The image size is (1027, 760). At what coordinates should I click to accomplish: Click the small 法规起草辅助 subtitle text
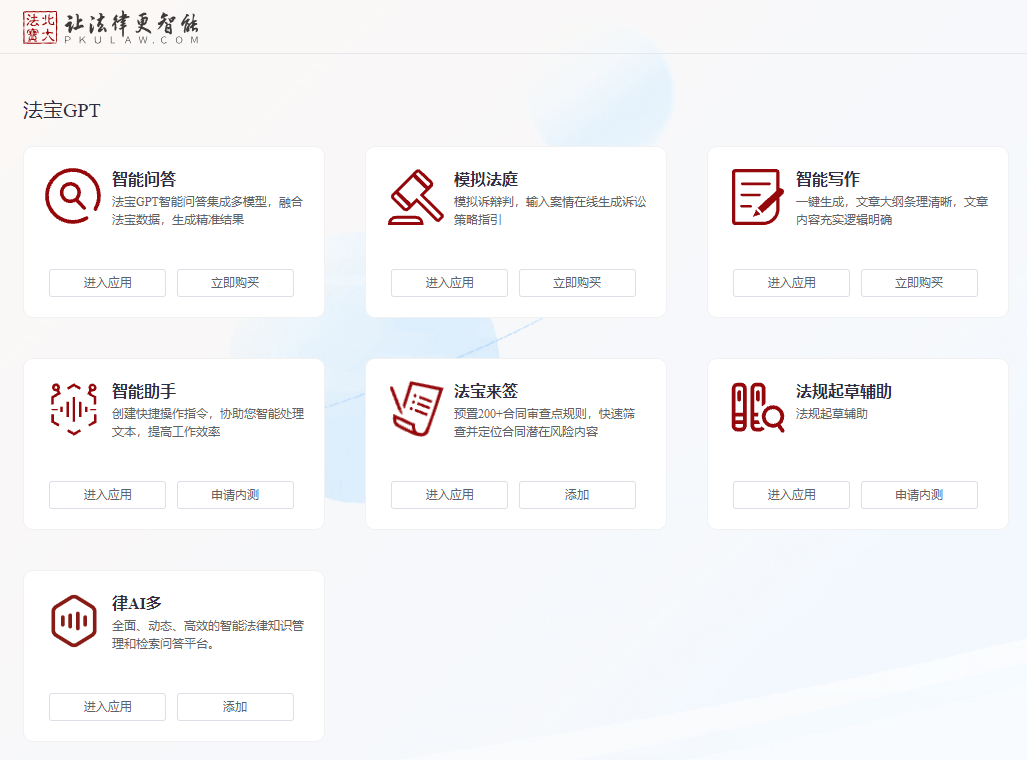pos(831,414)
